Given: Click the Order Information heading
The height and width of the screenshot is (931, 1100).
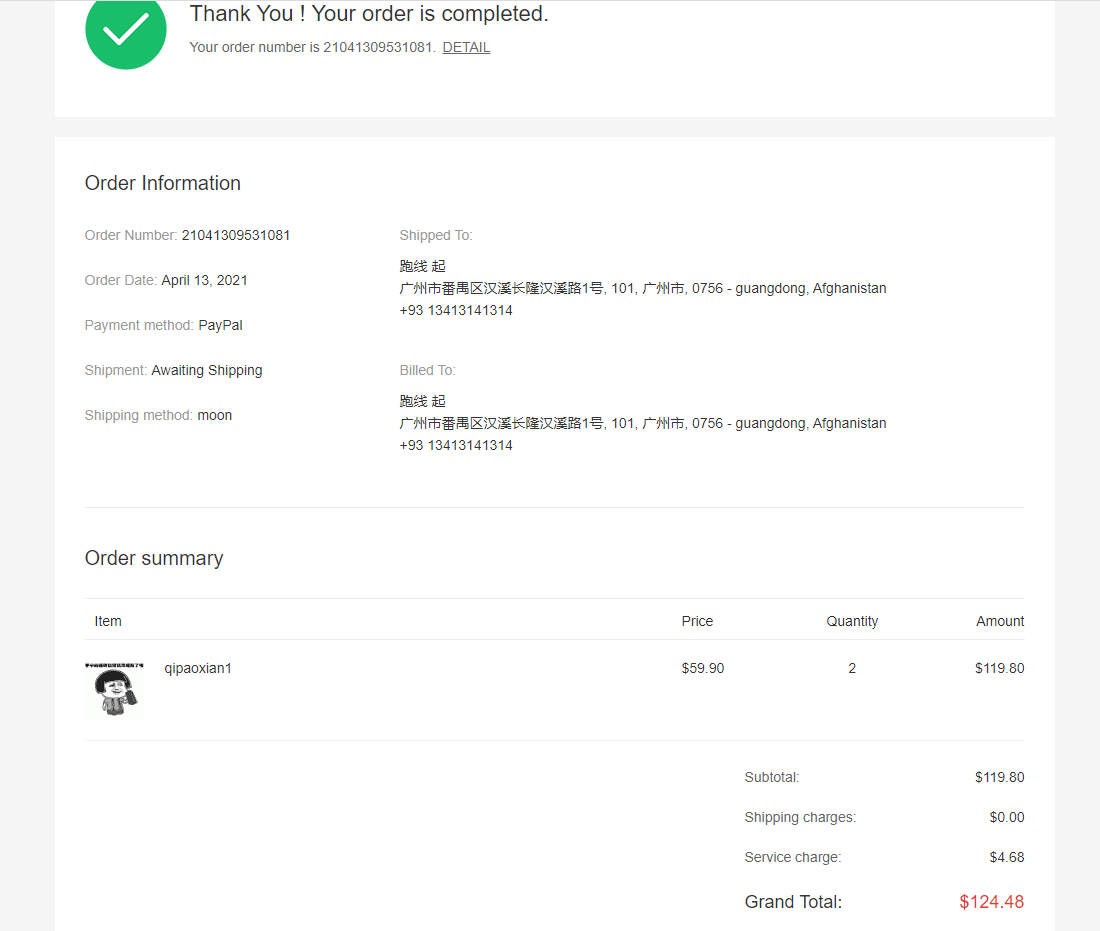Looking at the screenshot, I should (163, 183).
